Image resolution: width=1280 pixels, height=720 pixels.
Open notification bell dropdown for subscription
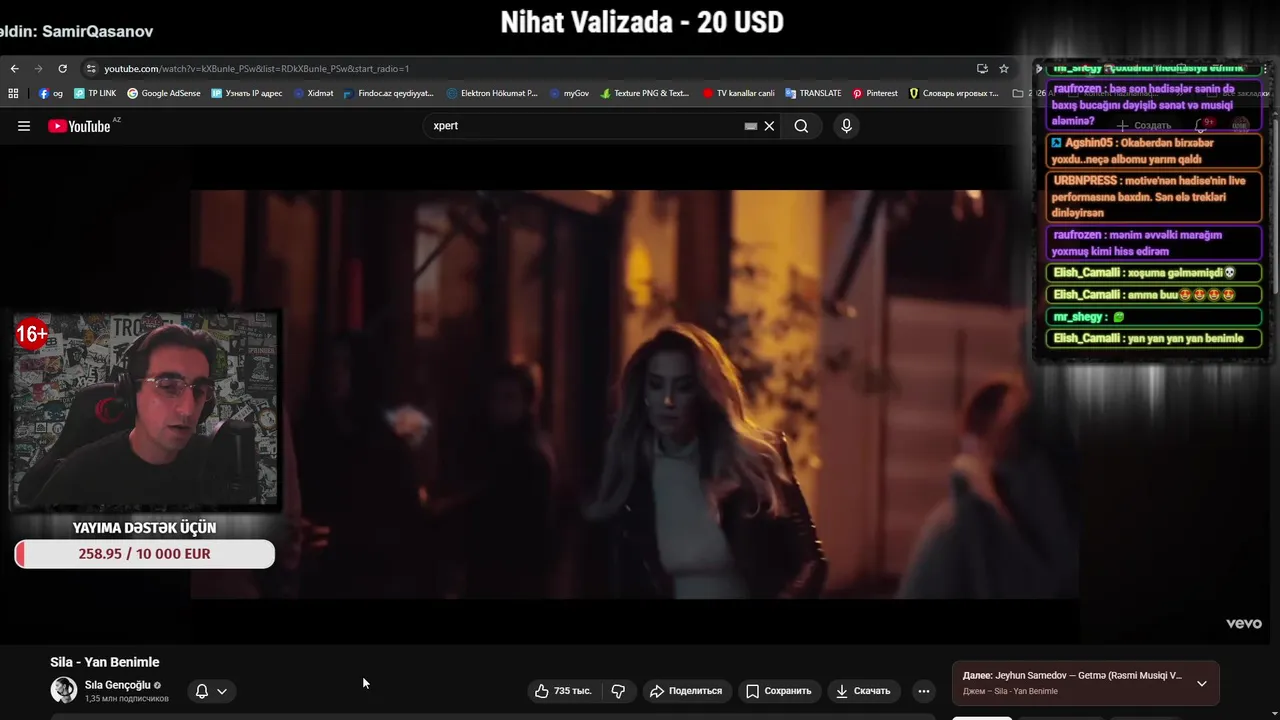pos(211,691)
